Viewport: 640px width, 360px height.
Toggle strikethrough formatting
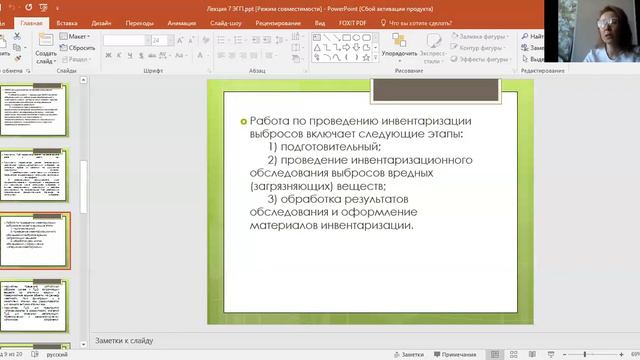coord(152,55)
